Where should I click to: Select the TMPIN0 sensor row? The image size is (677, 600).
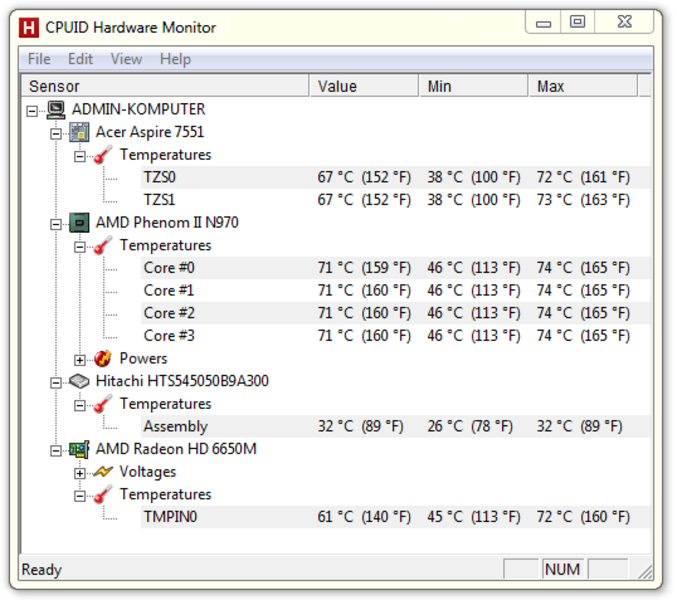(x=395, y=517)
